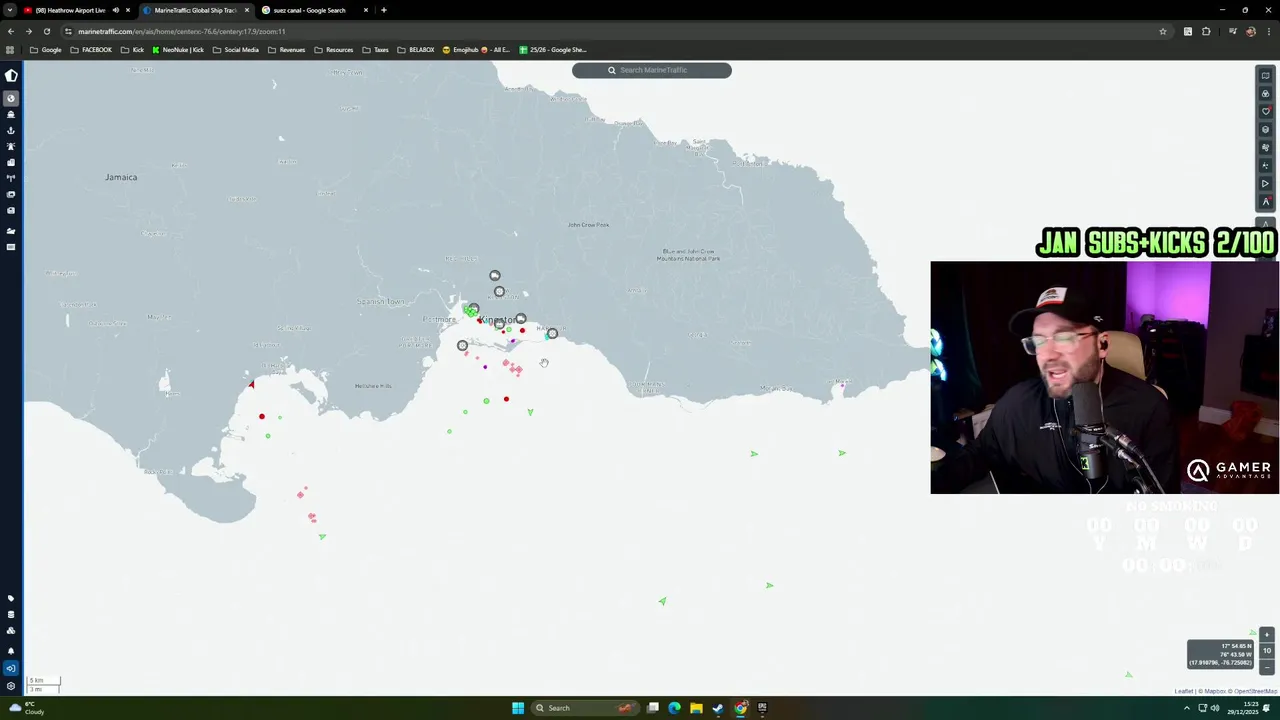The height and width of the screenshot is (720, 1280).
Task: Select the green vessel arrow south of Kingston
Action: pyautogui.click(x=530, y=411)
